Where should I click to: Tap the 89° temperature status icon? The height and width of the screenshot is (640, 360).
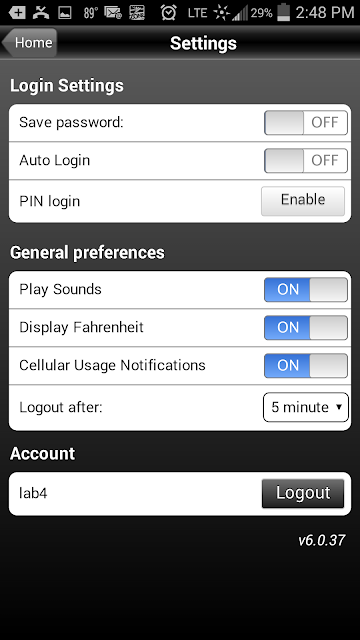pyautogui.click(x=89, y=13)
